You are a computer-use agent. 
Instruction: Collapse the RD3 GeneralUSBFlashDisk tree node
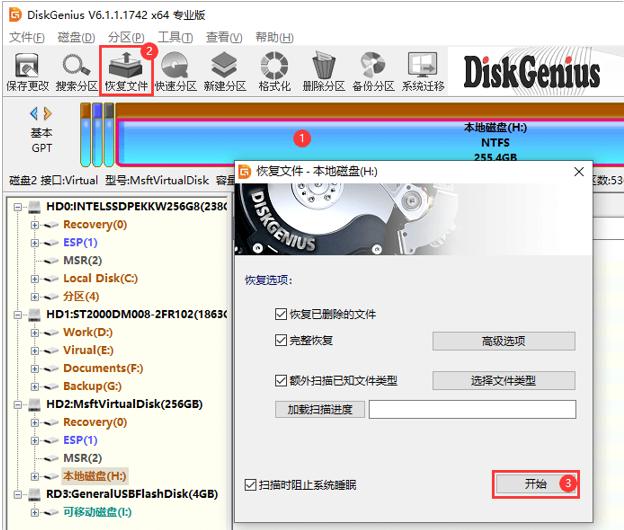pos(18,495)
